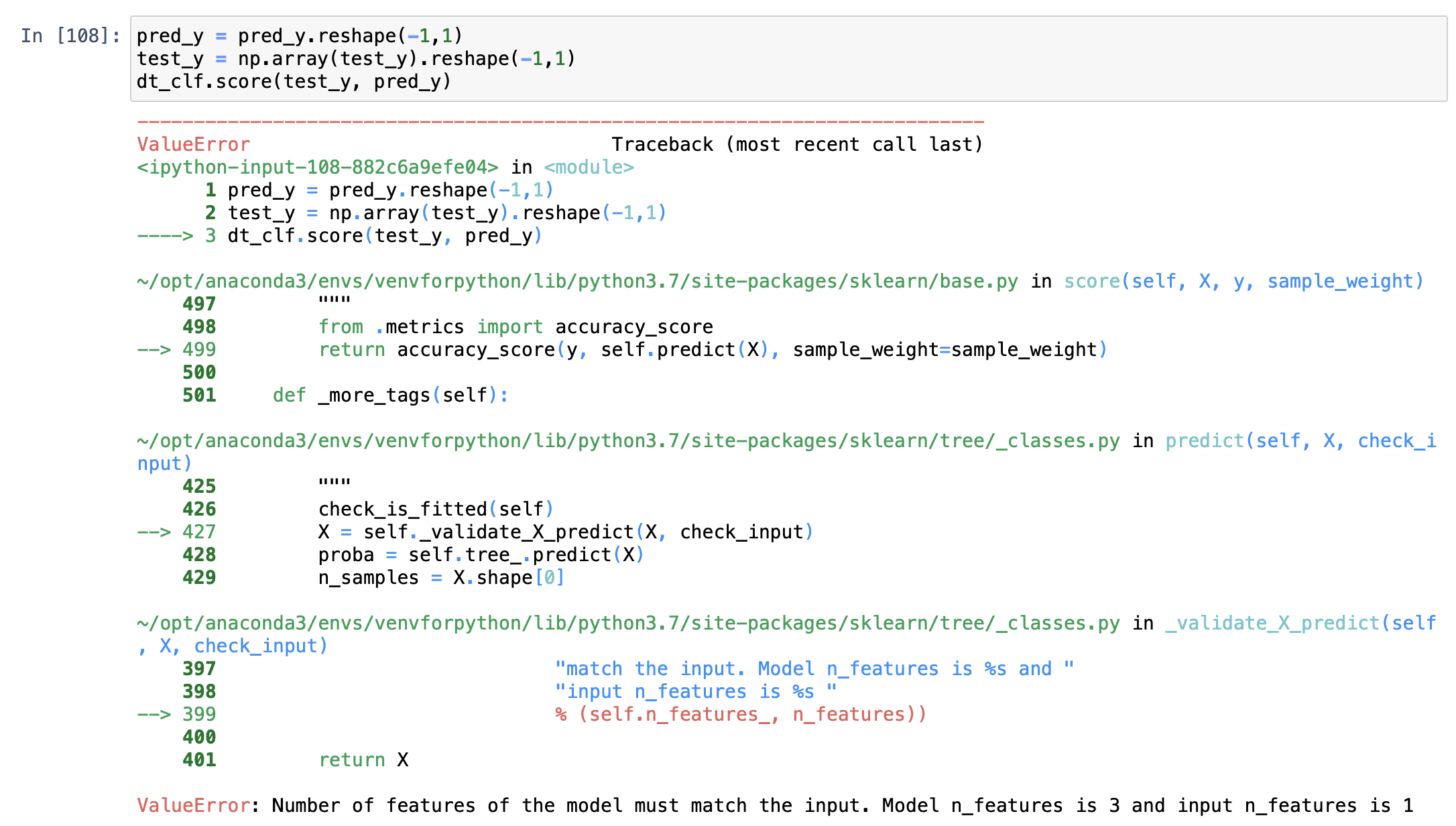Click the <module> label in traceback
Viewport: 1456px width, 826px height.
click(589, 168)
